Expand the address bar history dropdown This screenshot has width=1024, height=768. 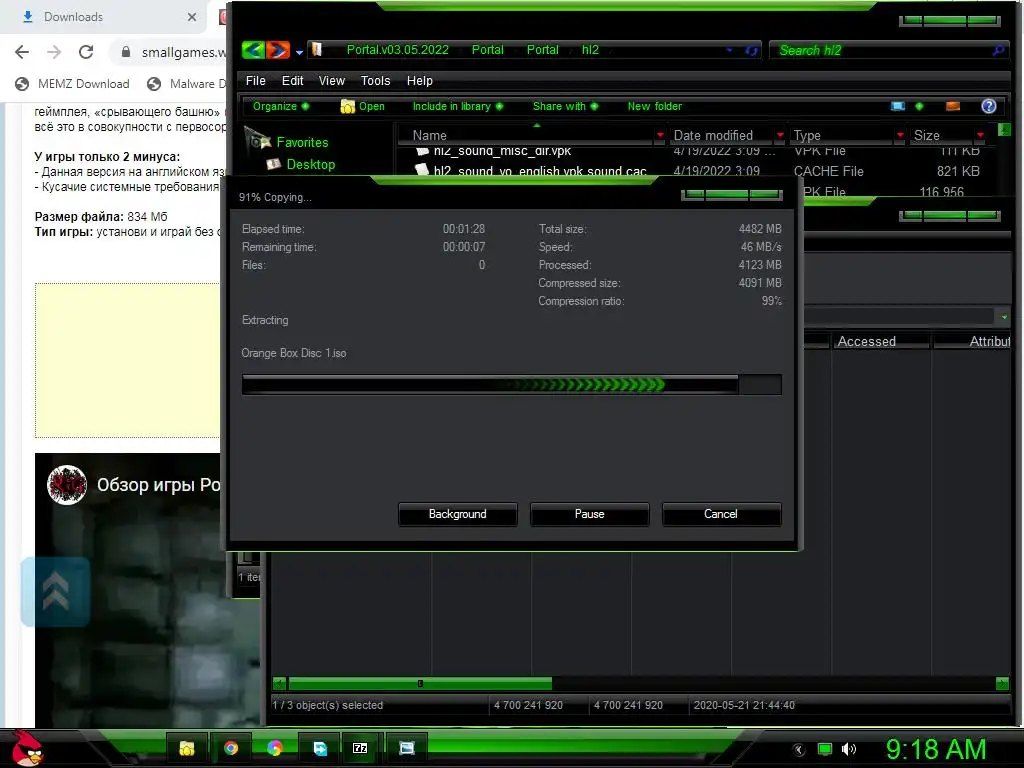click(729, 50)
